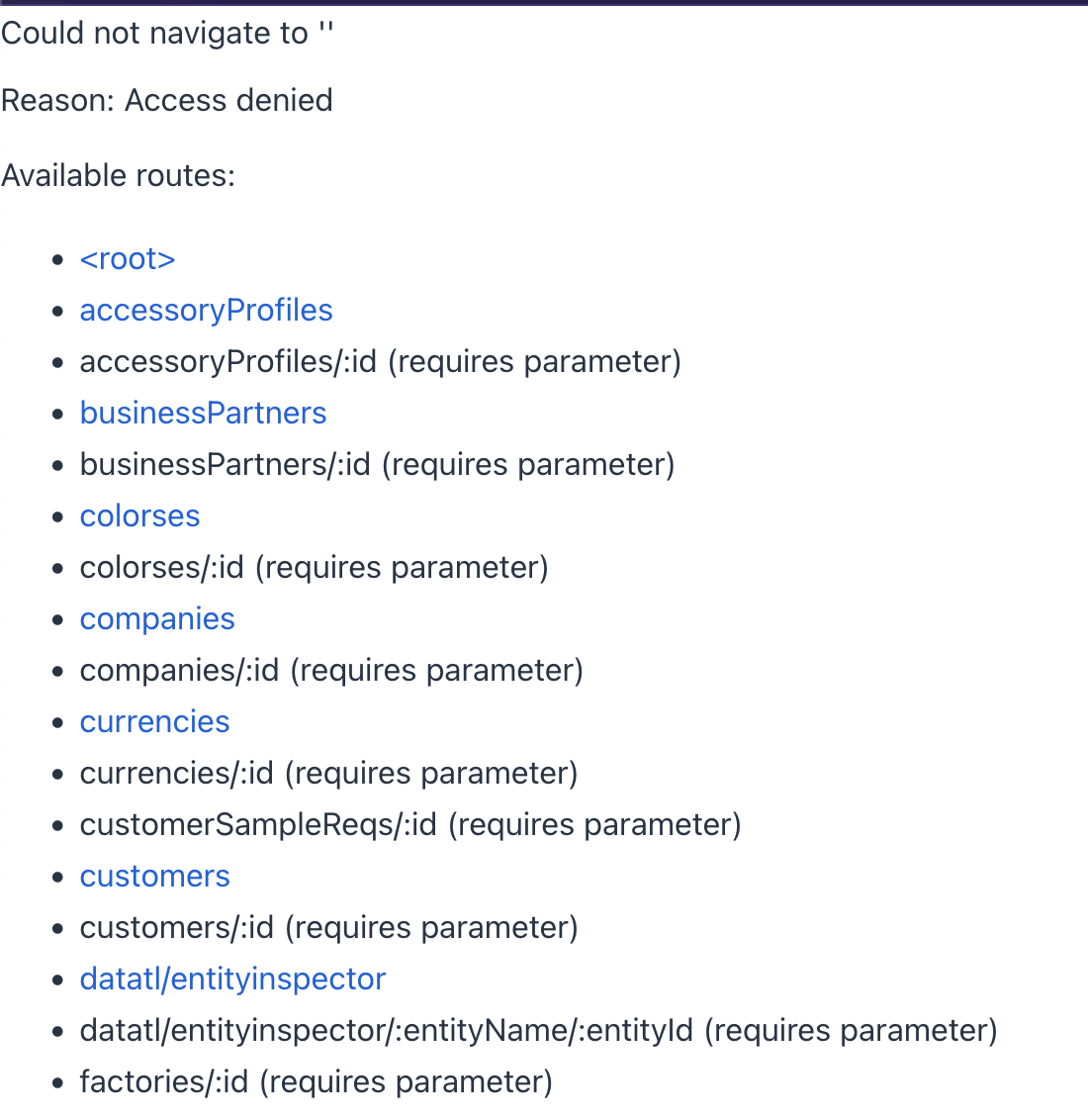
Task: Navigate to the accessoryProfiles link
Action: [x=207, y=311]
